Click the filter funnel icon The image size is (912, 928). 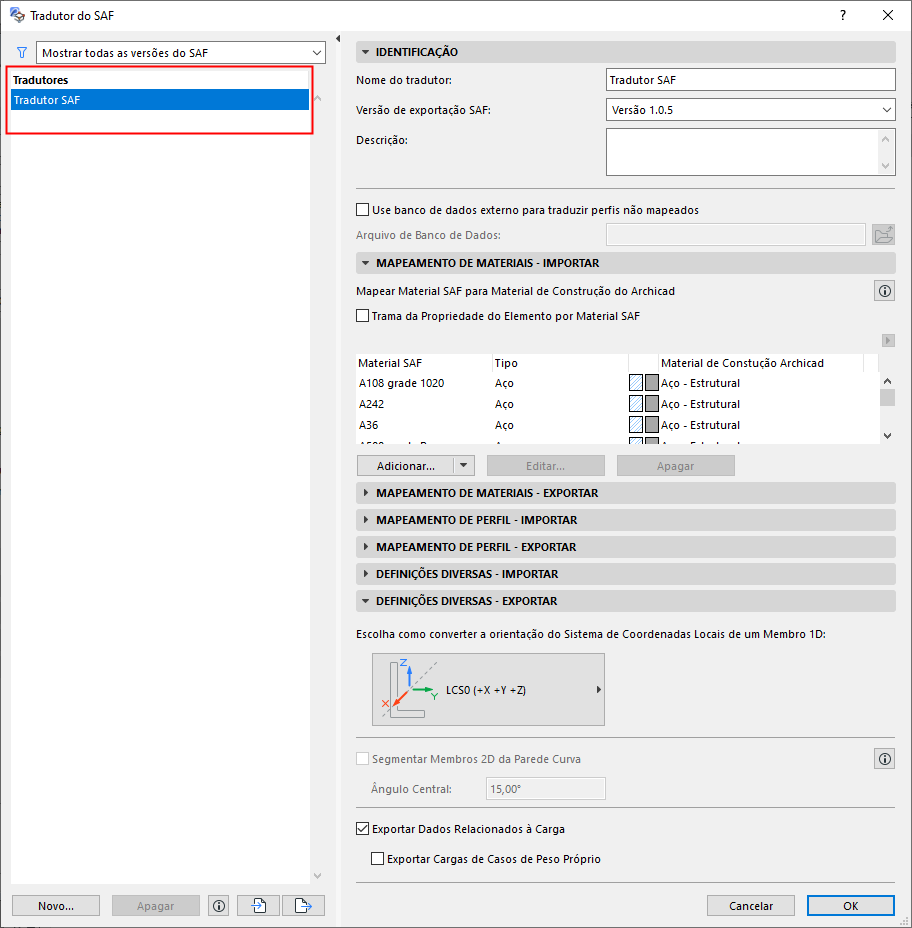coord(22,53)
